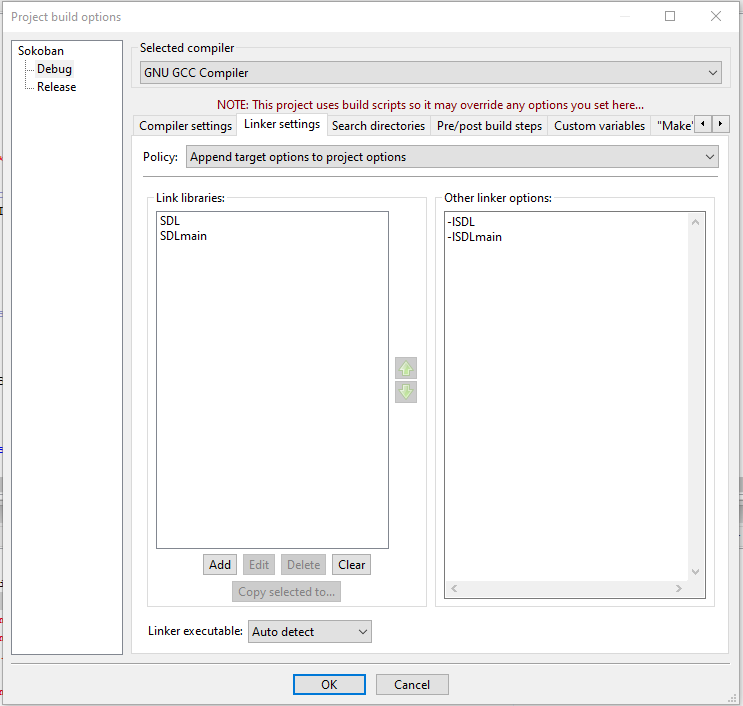Expand the Linker executable combo box
The image size is (743, 706).
309,632
